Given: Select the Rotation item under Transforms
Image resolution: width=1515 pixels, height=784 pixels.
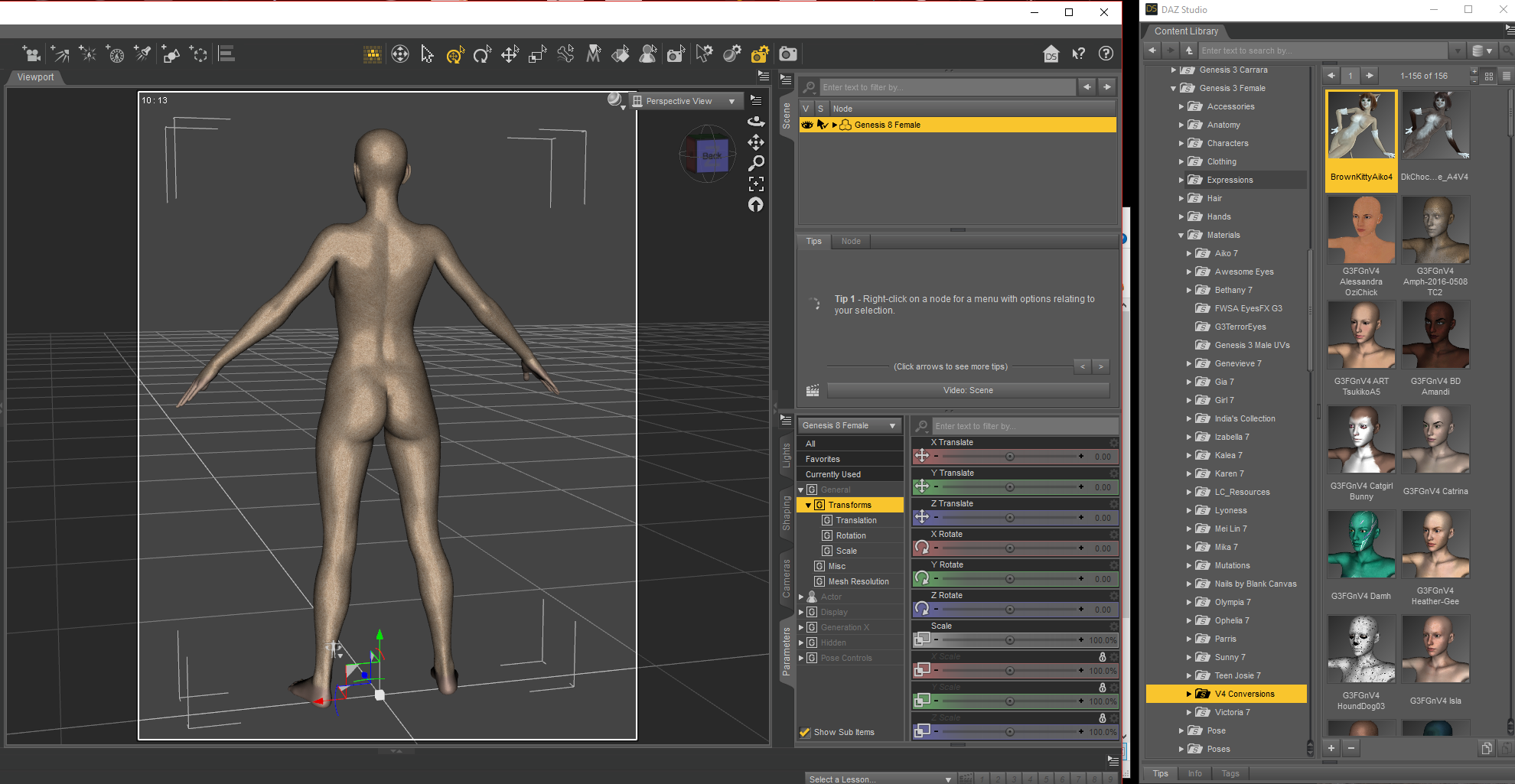Looking at the screenshot, I should [x=851, y=535].
